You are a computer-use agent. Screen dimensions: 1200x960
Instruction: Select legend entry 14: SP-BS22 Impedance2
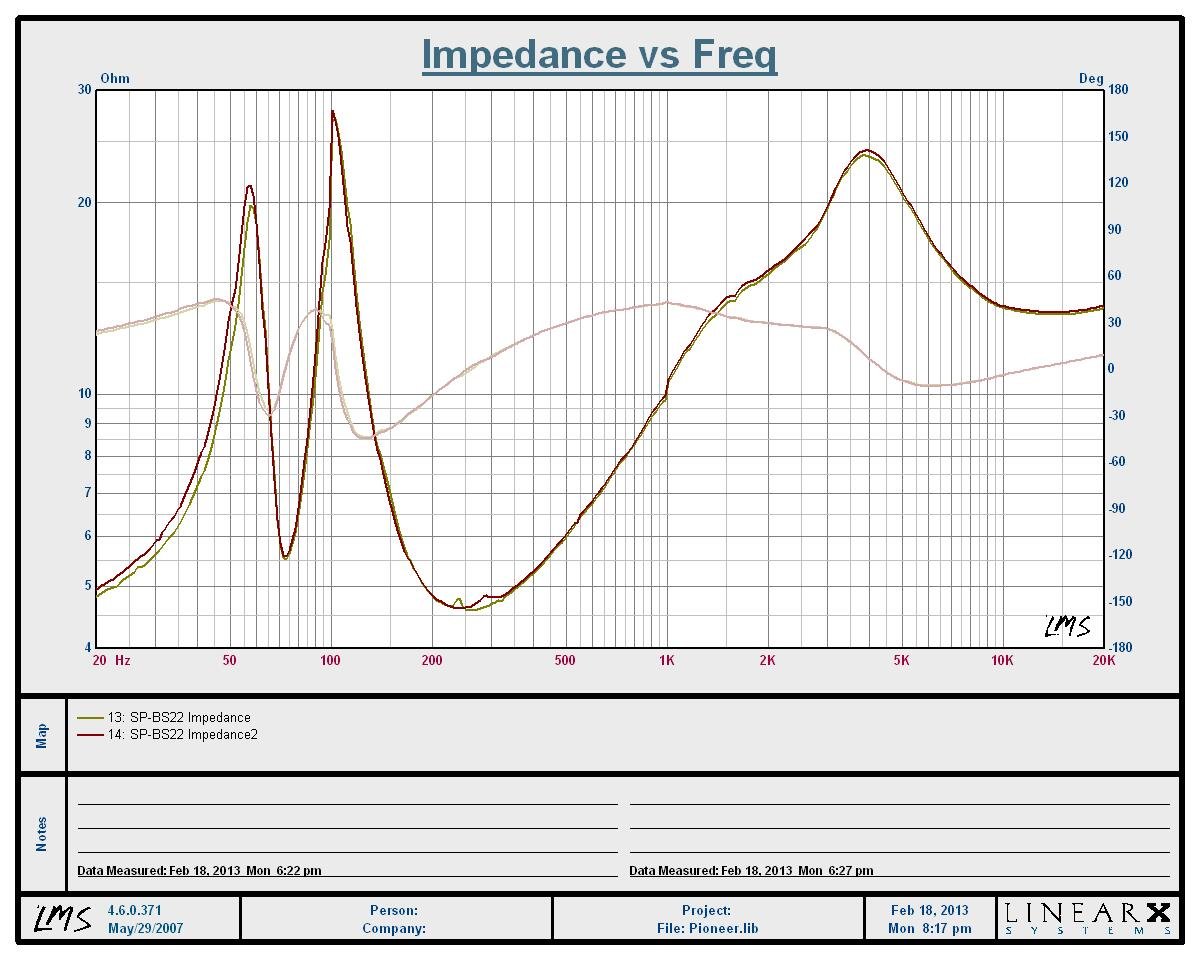[x=182, y=735]
